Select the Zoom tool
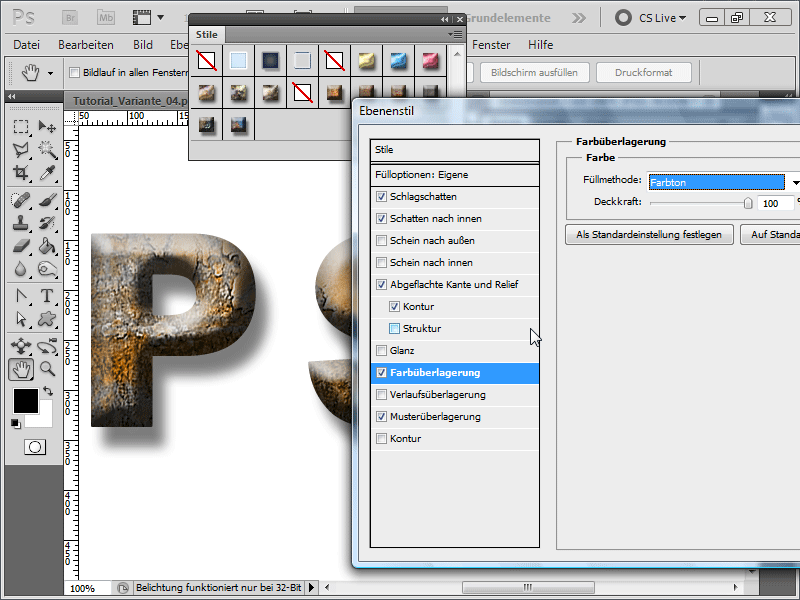 point(47,369)
